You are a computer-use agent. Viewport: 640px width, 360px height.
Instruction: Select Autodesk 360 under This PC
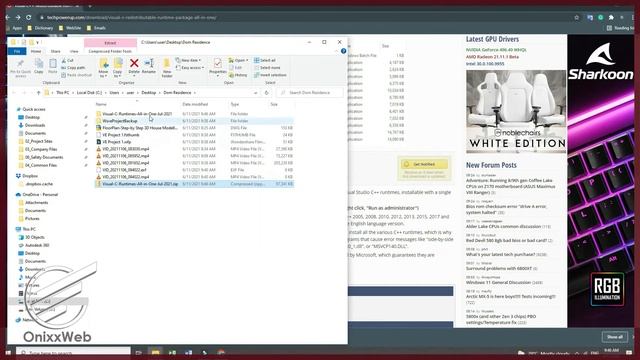(33, 245)
